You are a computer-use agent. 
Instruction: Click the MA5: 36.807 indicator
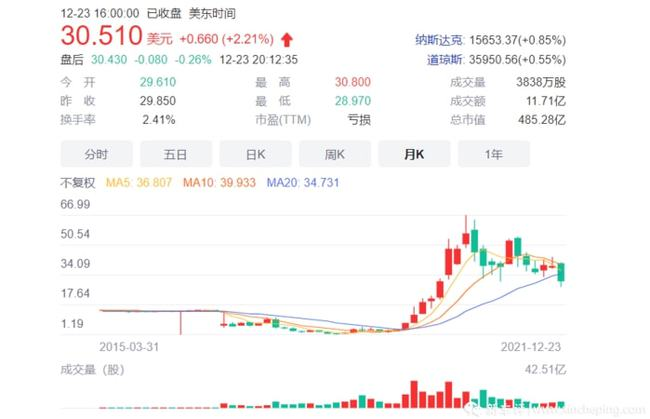click(139, 183)
